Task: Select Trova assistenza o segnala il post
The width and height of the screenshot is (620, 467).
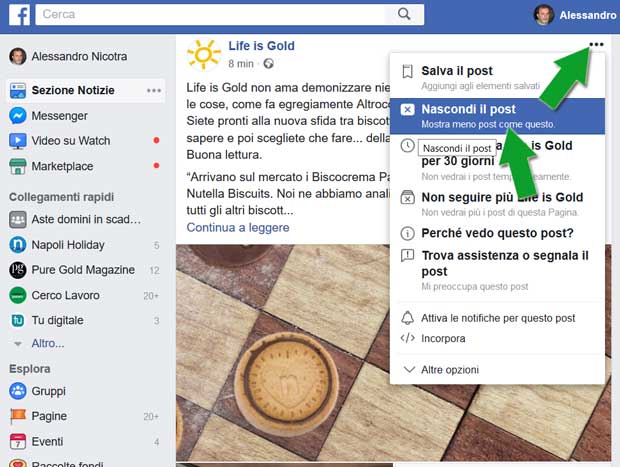Action: tap(497, 271)
